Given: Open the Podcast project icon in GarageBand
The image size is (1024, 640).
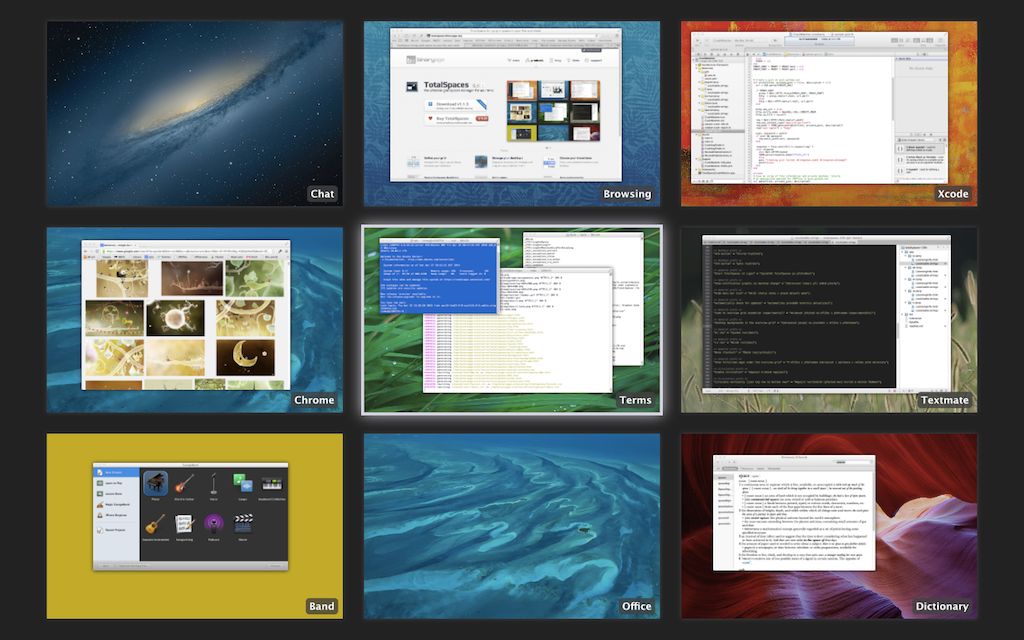Looking at the screenshot, I should click(213, 522).
